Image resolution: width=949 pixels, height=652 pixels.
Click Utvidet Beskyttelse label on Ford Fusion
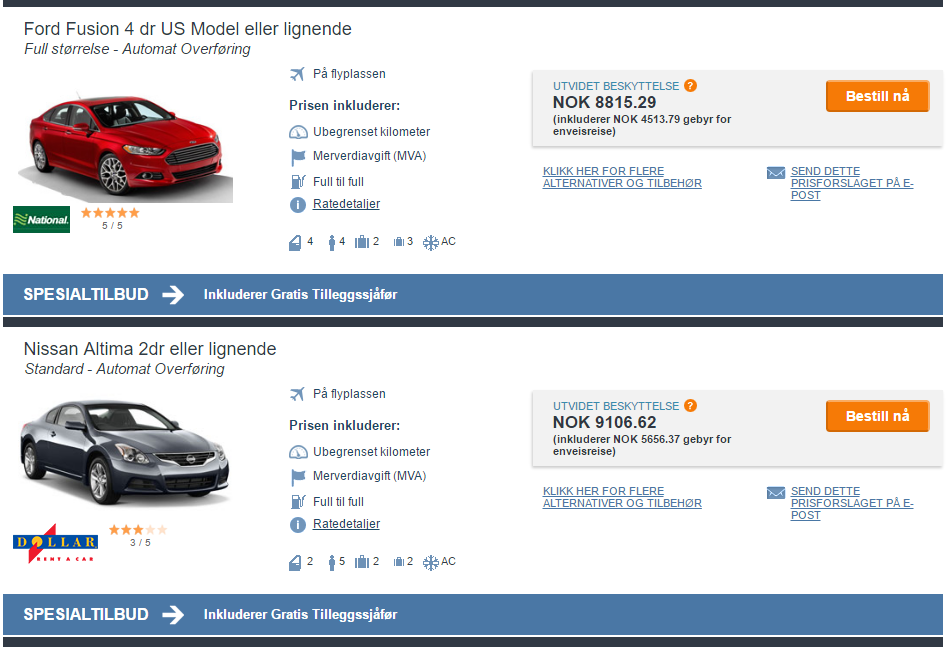(x=616, y=86)
